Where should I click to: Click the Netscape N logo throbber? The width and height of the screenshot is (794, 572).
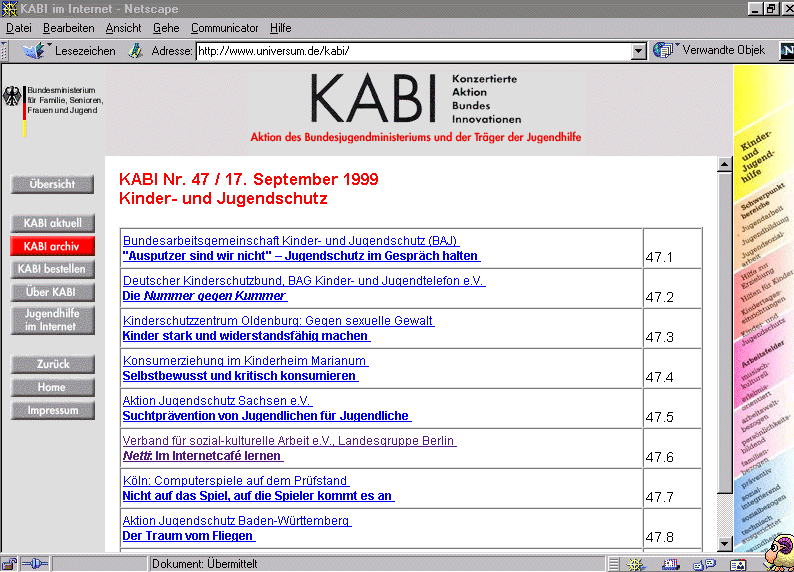786,51
